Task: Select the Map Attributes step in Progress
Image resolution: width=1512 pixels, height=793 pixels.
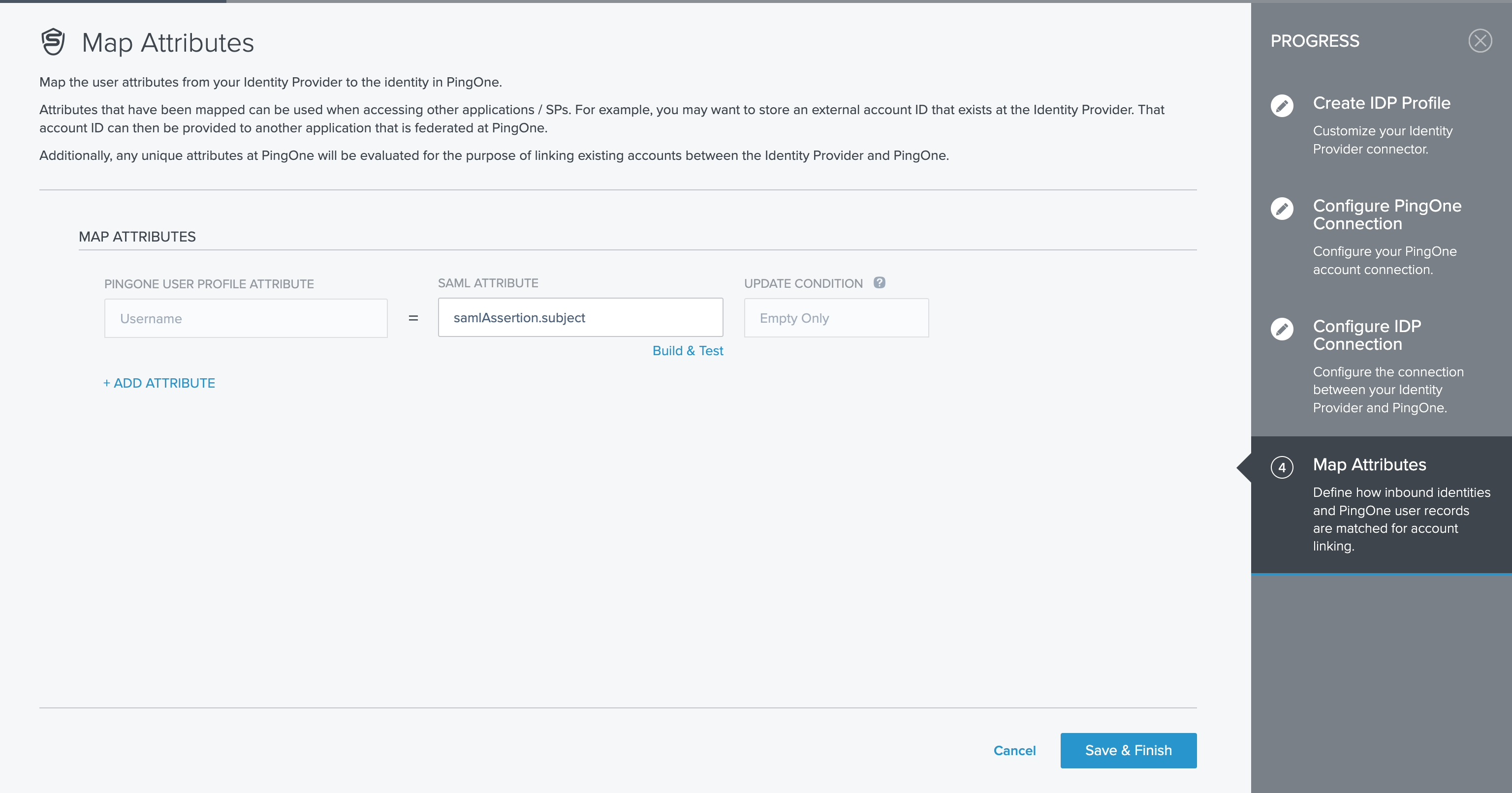Action: pyautogui.click(x=1369, y=464)
